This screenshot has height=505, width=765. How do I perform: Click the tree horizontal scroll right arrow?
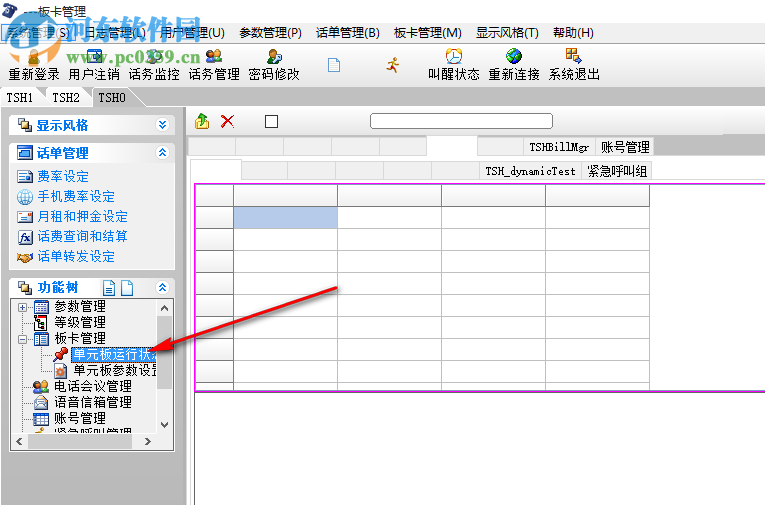(148, 442)
